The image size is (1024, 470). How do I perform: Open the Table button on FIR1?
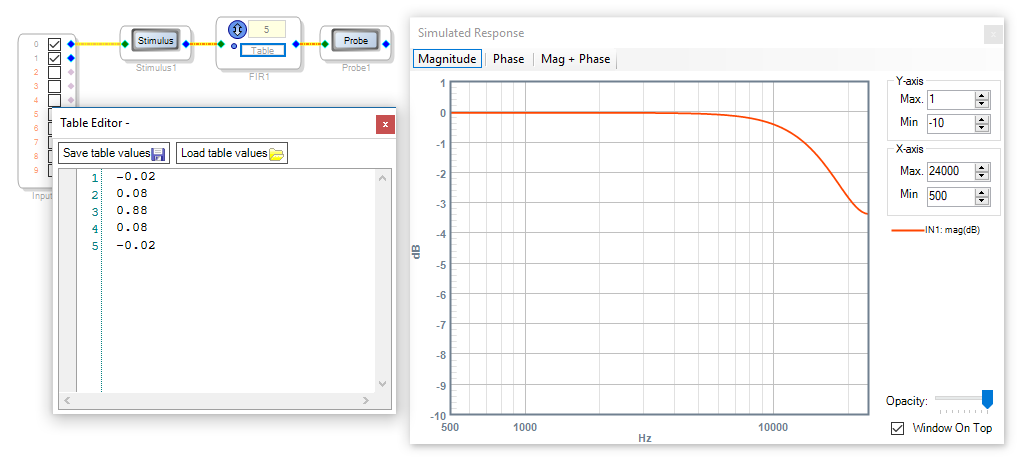point(262,50)
